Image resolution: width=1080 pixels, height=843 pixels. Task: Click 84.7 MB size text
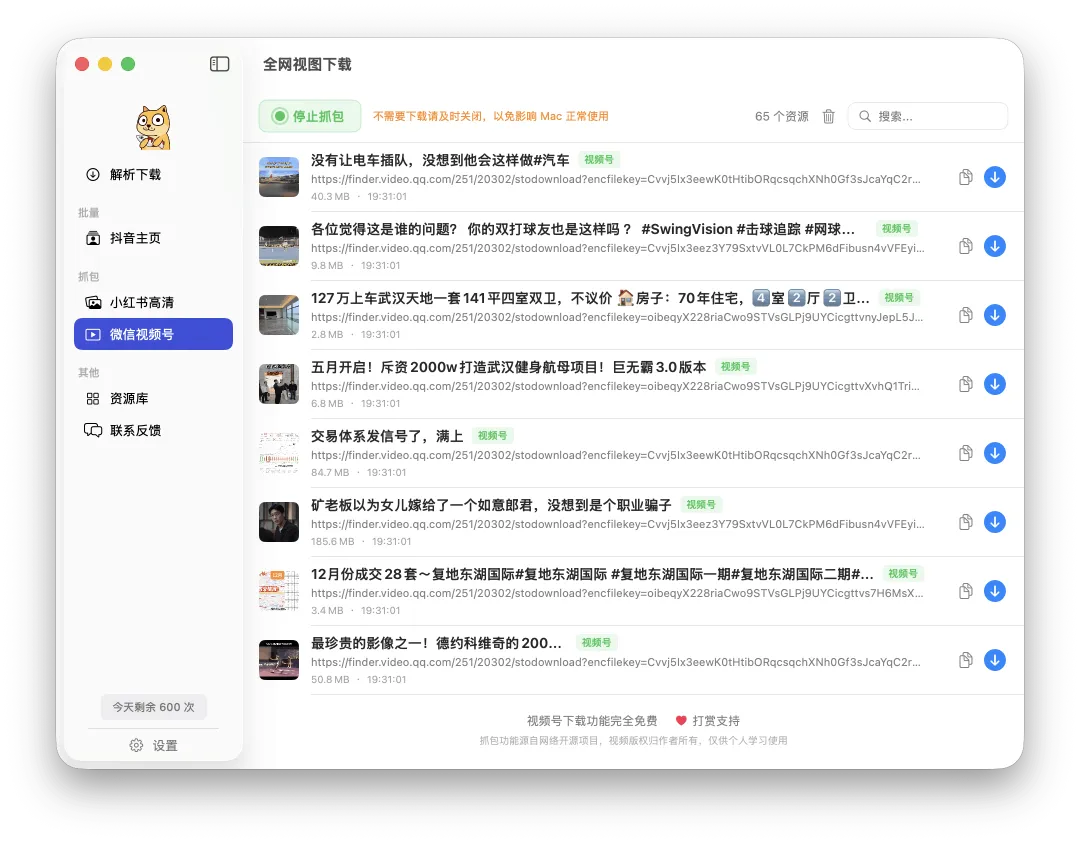330,472
